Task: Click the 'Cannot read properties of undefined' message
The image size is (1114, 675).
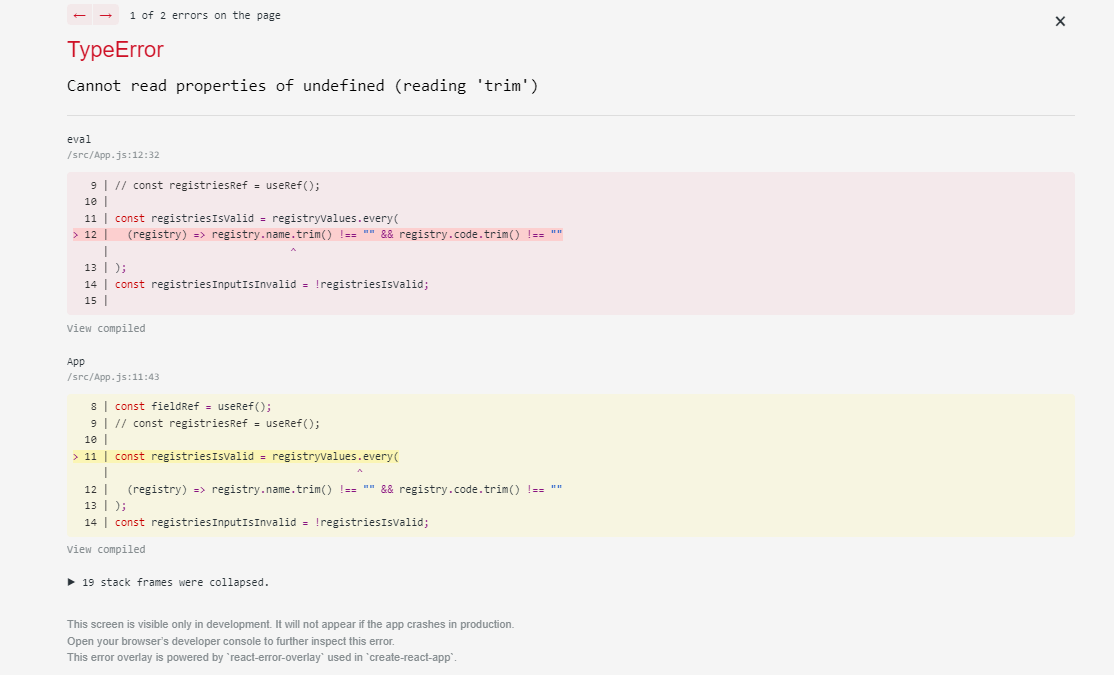Action: pyautogui.click(x=303, y=86)
